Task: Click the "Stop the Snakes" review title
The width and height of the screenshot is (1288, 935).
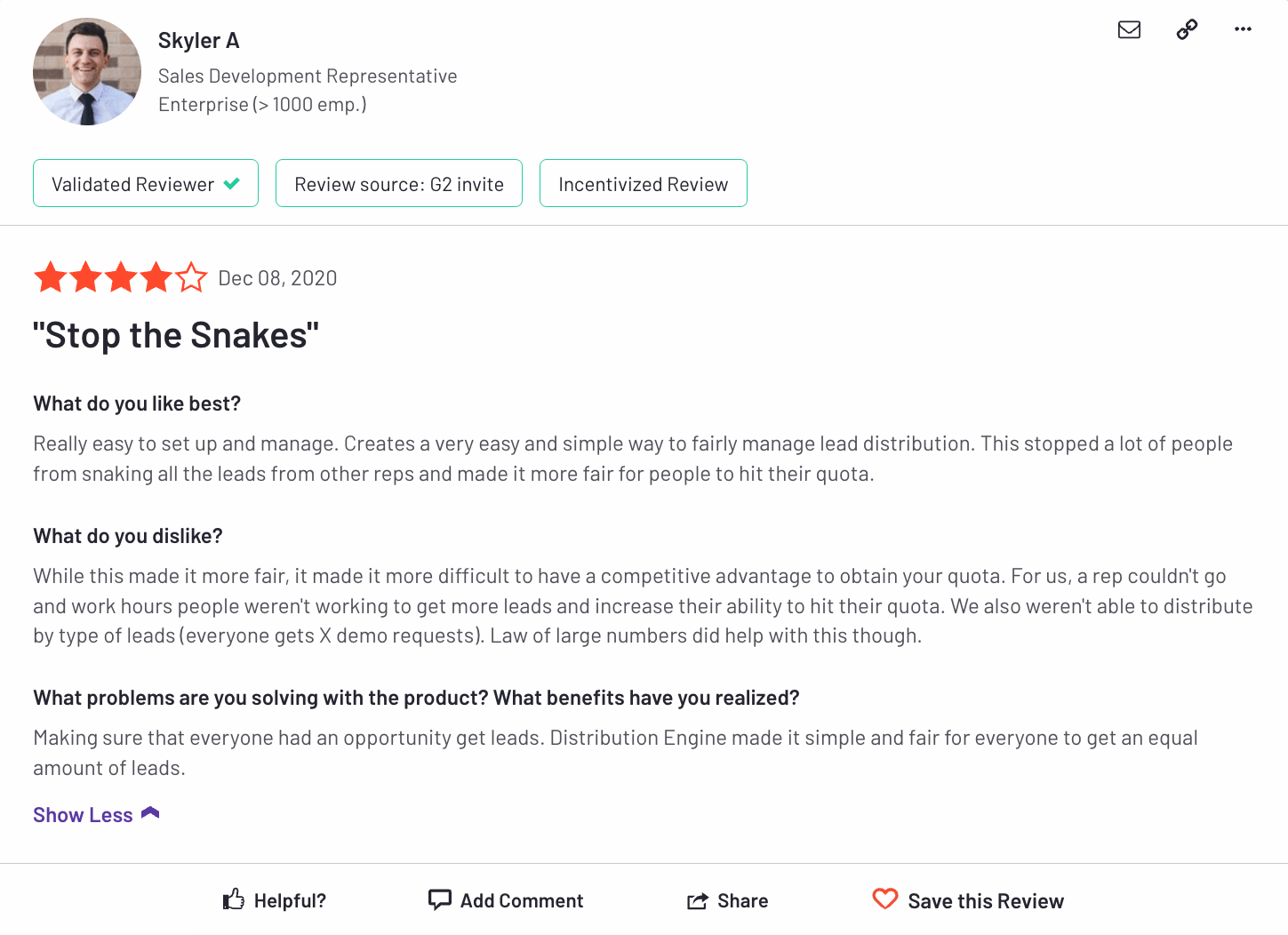Action: coord(176,336)
